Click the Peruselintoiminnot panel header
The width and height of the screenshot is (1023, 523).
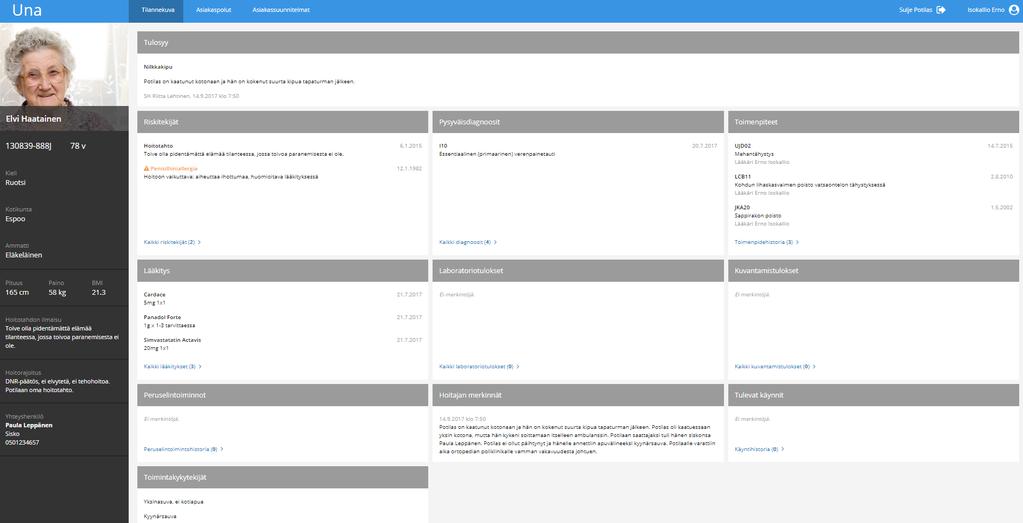(282, 395)
